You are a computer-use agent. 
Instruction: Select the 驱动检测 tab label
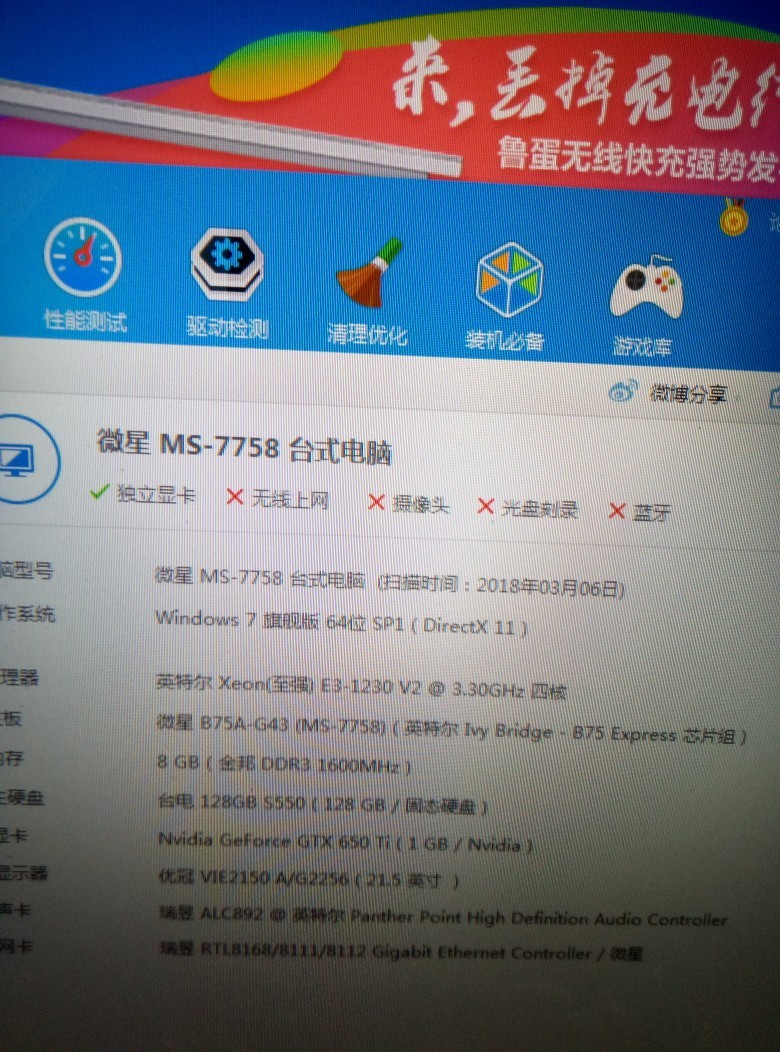227,327
